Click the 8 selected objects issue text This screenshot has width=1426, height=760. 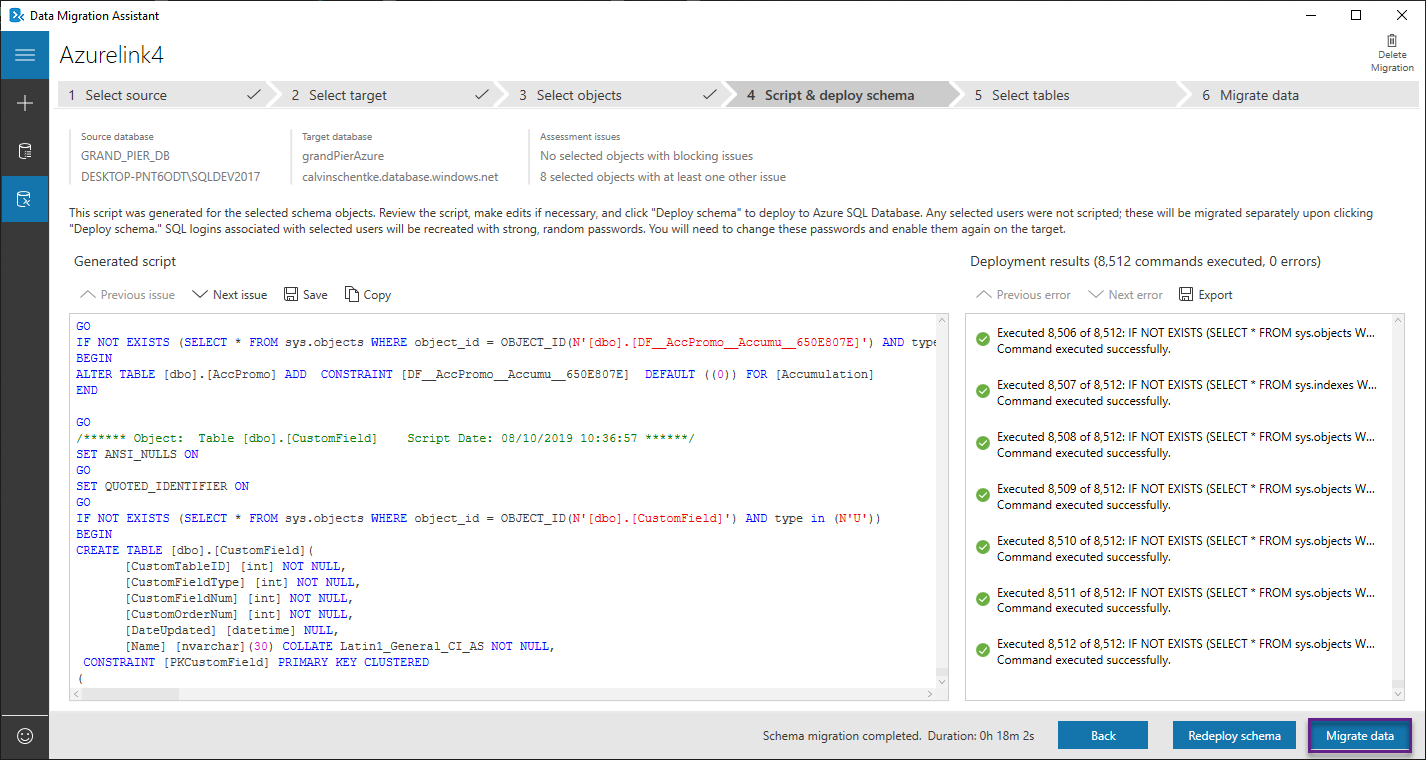pyautogui.click(x=663, y=177)
